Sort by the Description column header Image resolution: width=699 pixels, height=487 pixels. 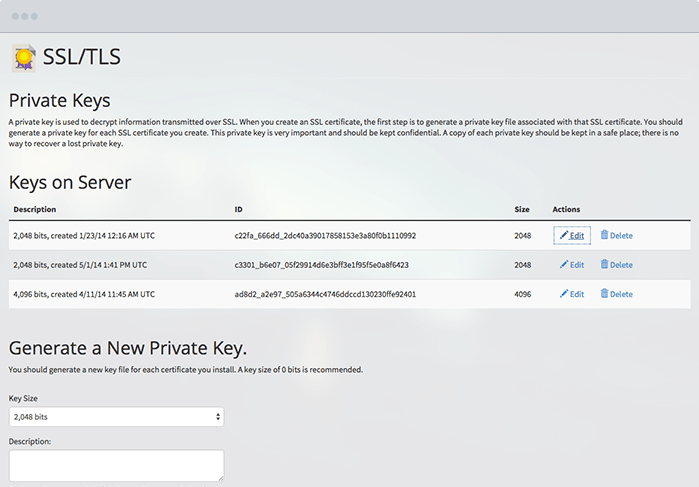click(x=35, y=209)
